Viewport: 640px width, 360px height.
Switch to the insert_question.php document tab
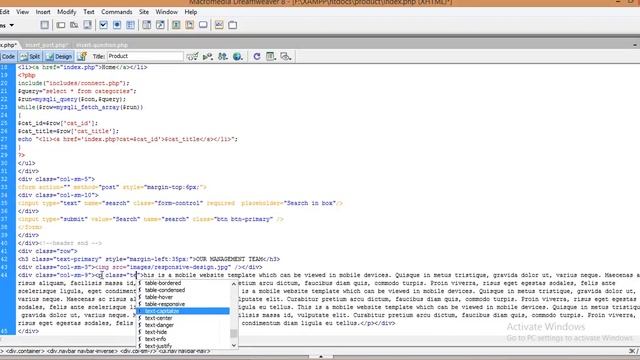click(102, 45)
